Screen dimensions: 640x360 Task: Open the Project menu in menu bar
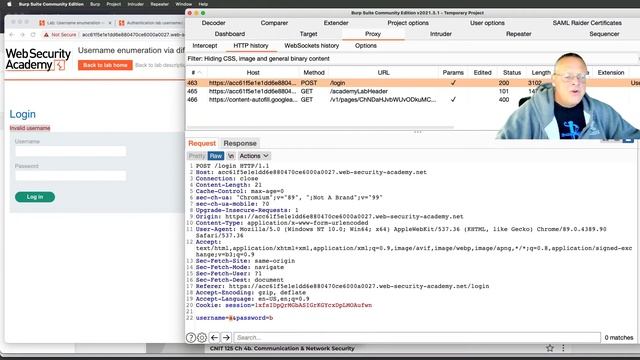[113, 4]
